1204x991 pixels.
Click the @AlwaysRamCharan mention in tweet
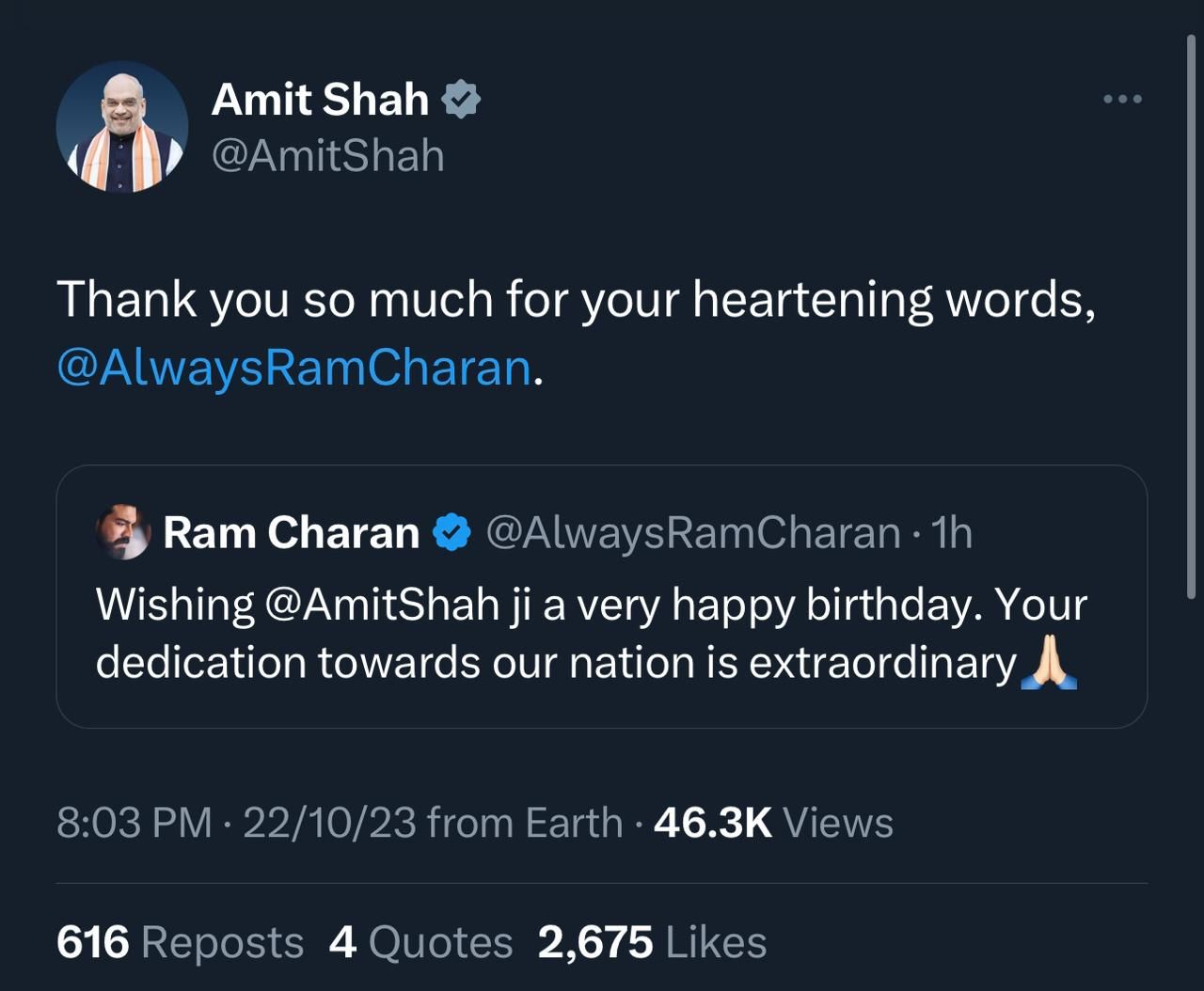coord(294,367)
